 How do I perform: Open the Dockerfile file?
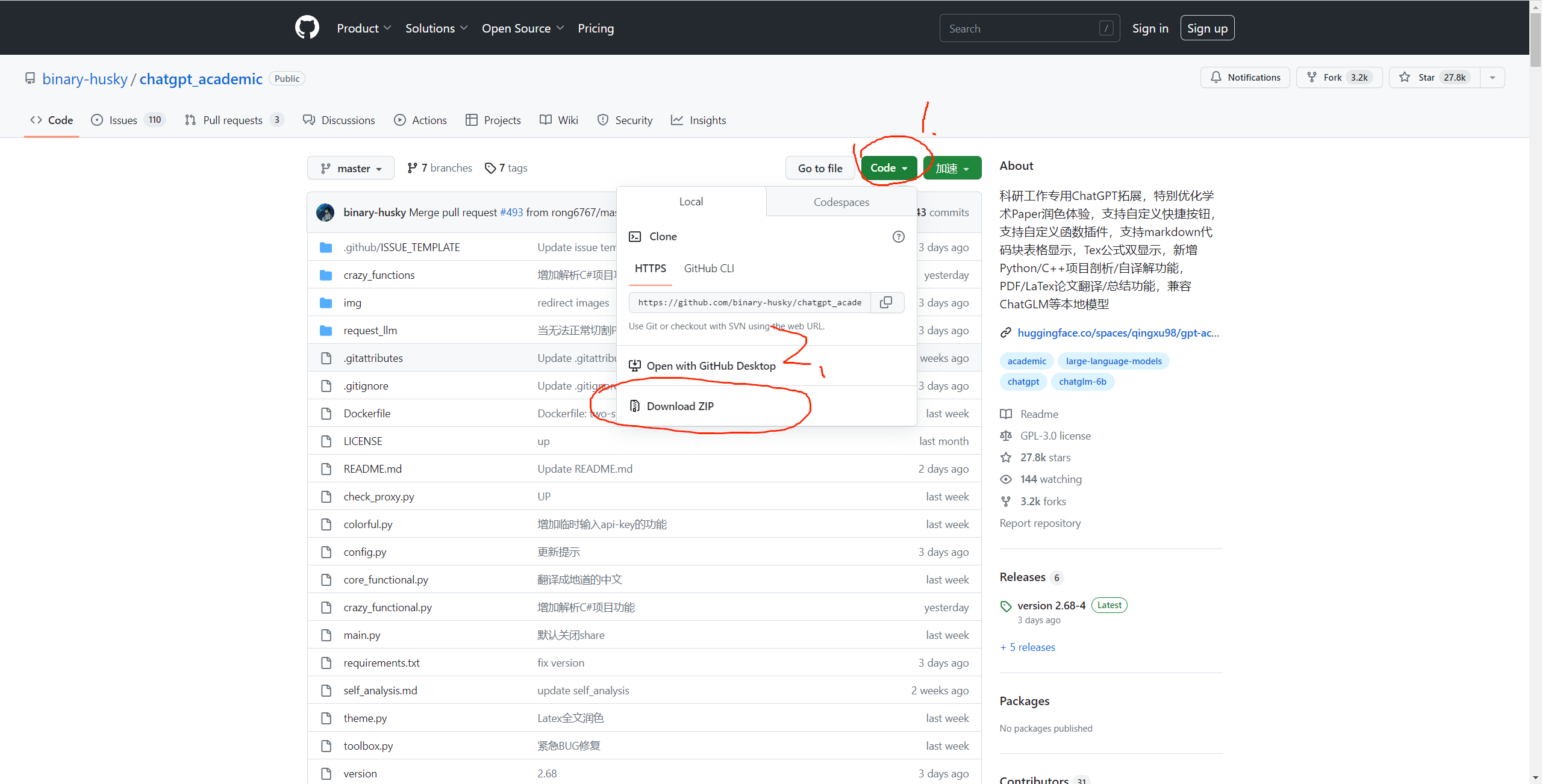[x=367, y=414]
